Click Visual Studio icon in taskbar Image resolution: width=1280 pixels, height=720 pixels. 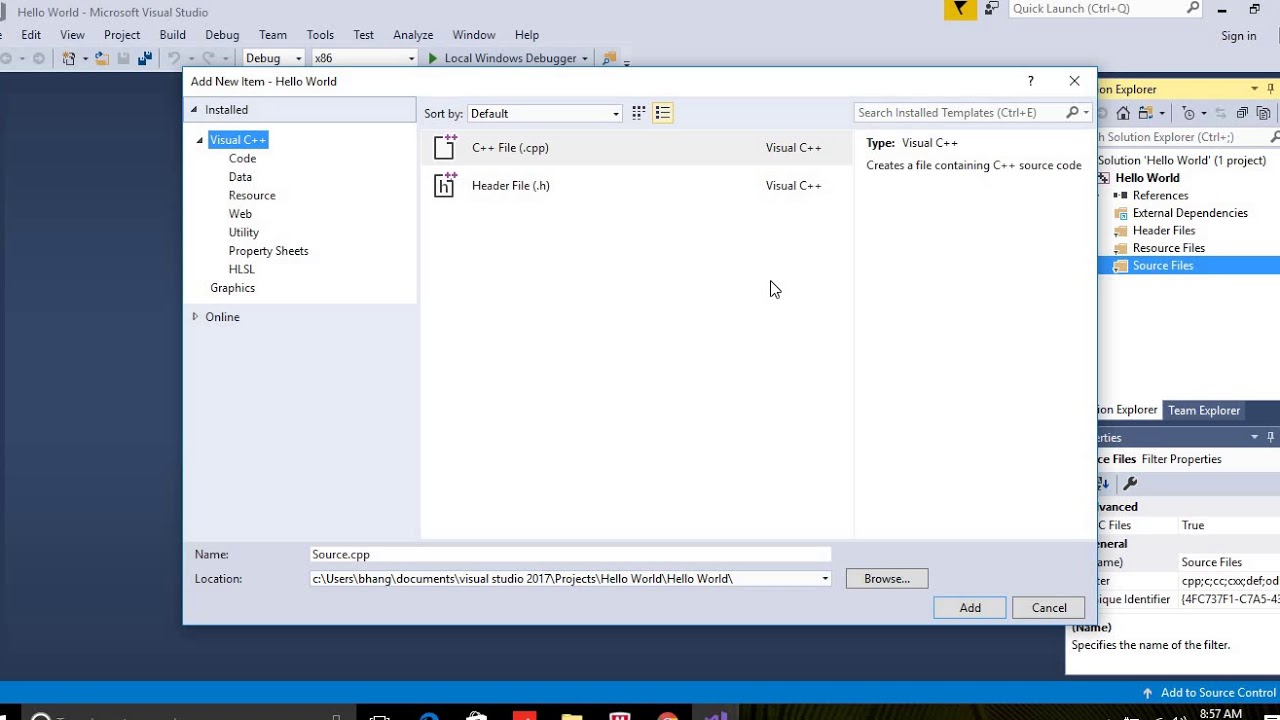pyautogui.click(x=715, y=715)
